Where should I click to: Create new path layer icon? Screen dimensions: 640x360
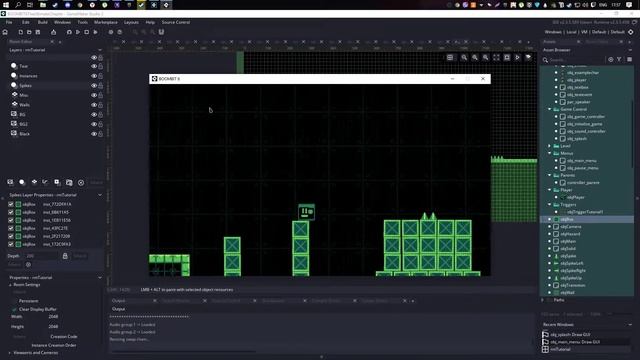pos(45,182)
